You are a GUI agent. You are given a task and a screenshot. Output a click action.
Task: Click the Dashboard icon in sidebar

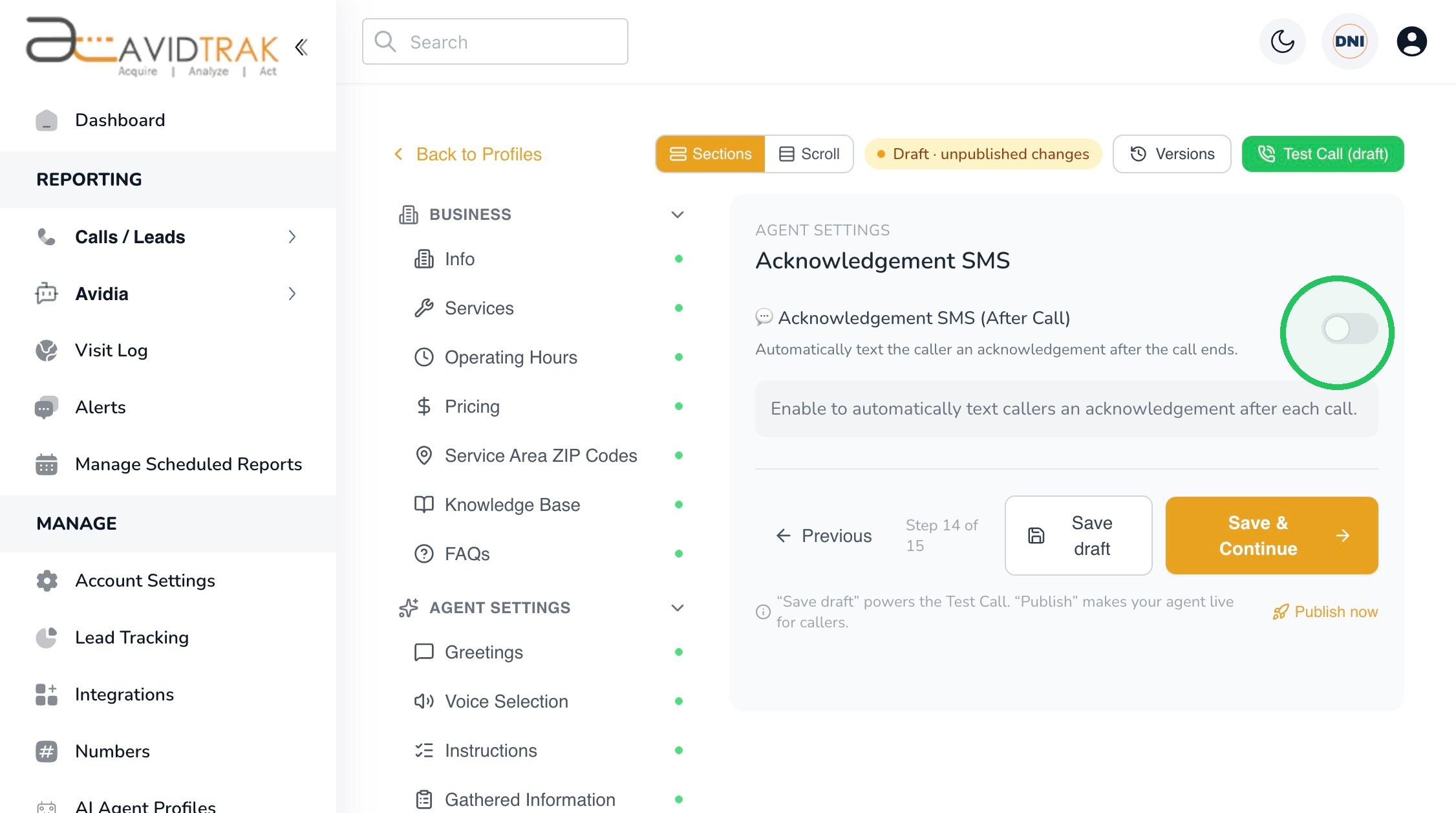click(47, 120)
